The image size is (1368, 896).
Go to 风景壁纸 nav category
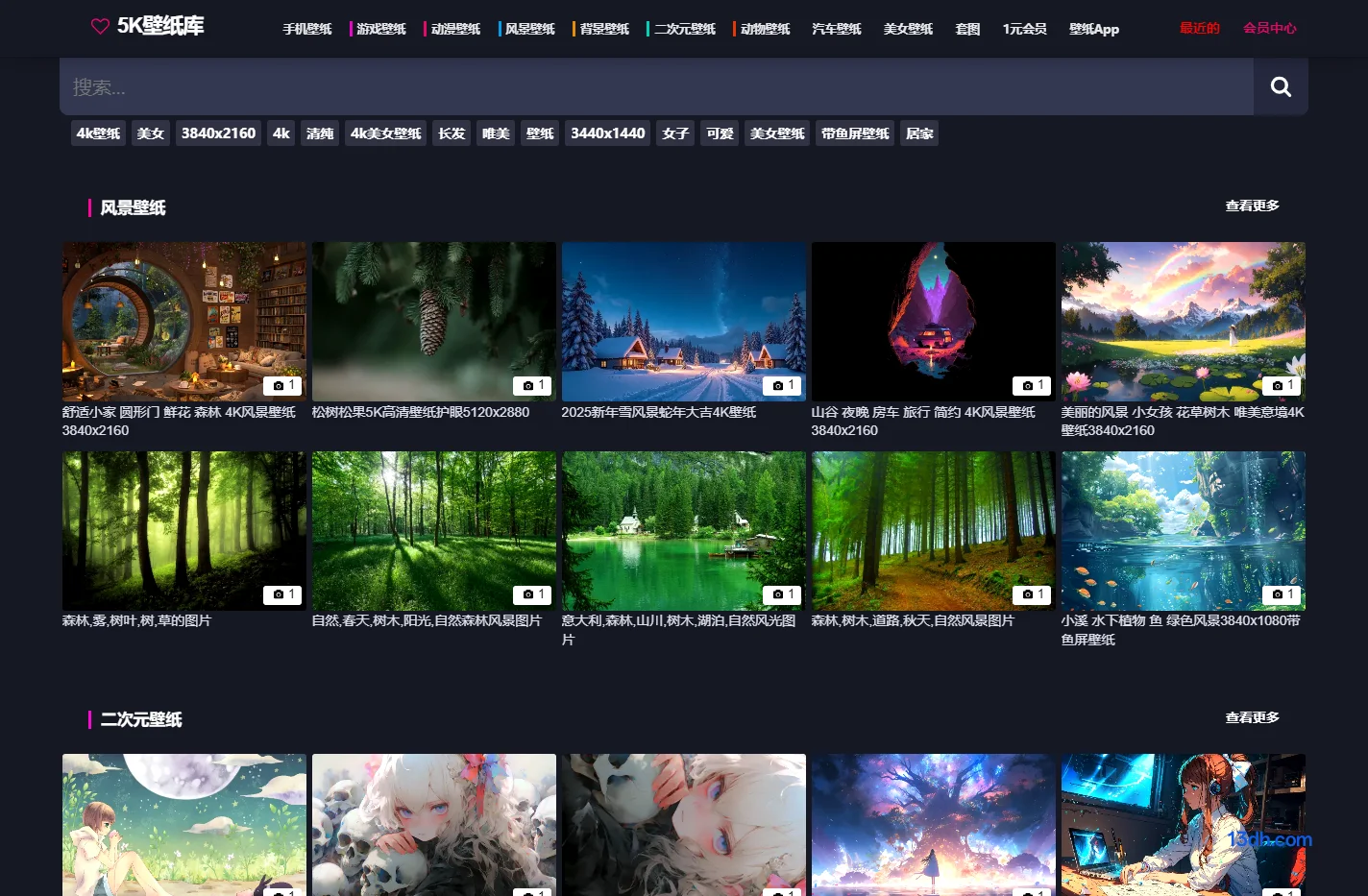[530, 29]
